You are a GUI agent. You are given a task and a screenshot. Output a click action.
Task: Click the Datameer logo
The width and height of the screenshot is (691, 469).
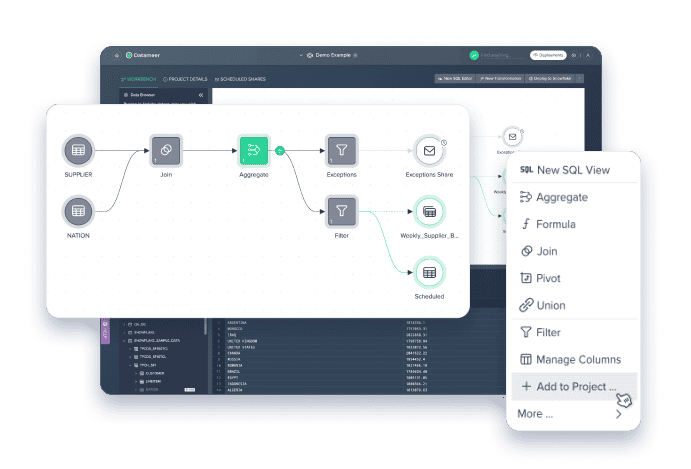pos(143,56)
